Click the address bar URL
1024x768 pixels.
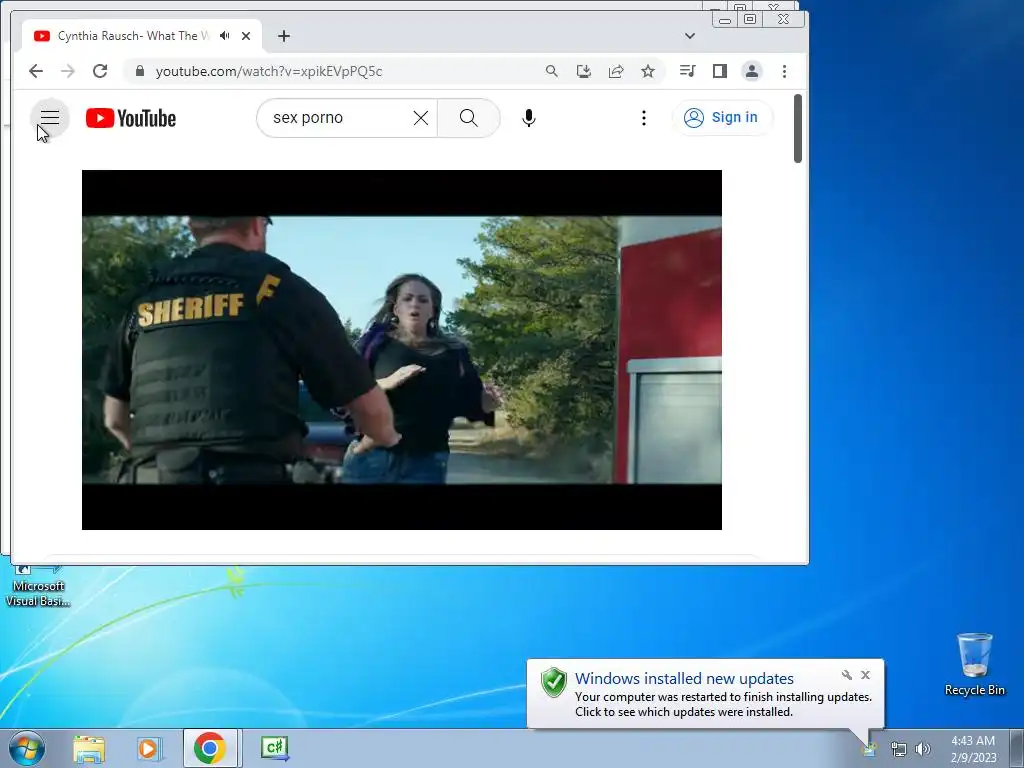tap(269, 71)
